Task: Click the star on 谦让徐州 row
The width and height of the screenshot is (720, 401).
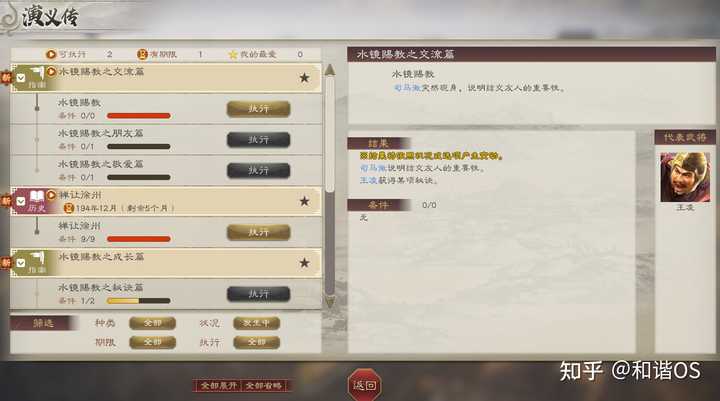Action: (304, 201)
